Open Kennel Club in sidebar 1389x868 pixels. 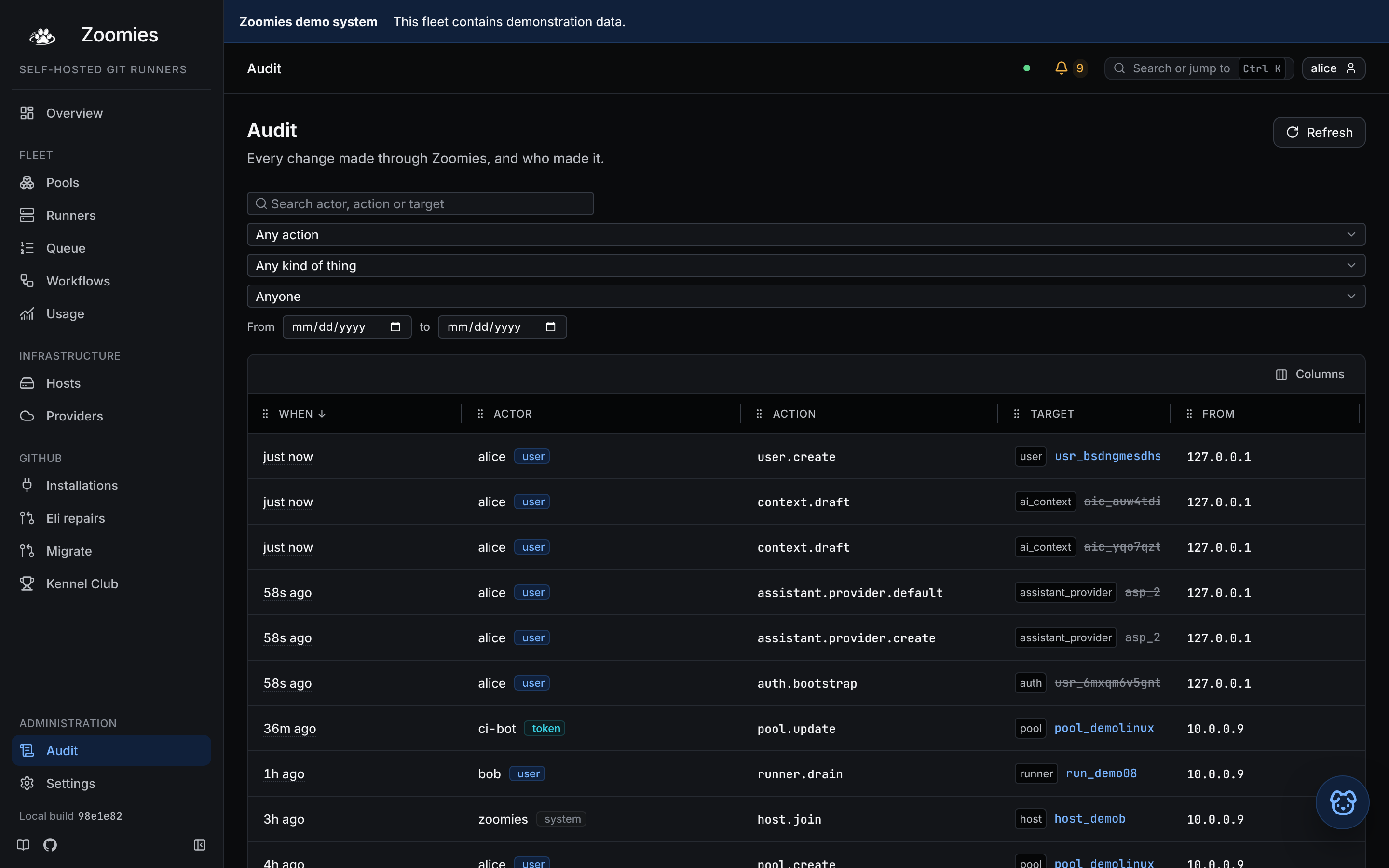[x=111, y=584]
